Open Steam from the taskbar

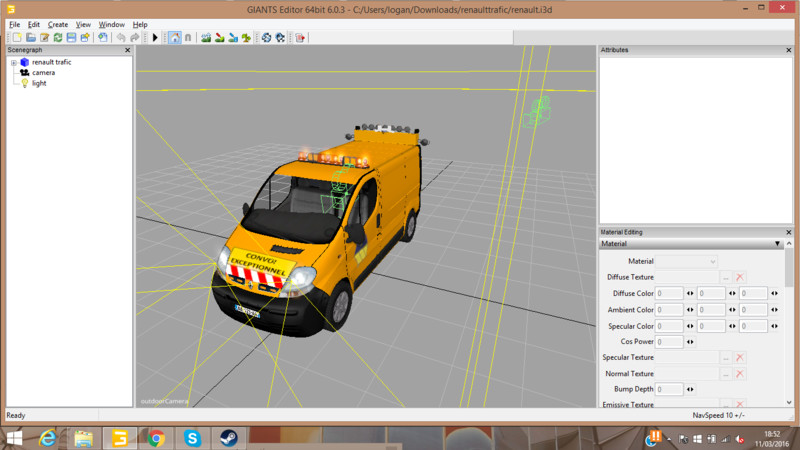(x=229, y=438)
